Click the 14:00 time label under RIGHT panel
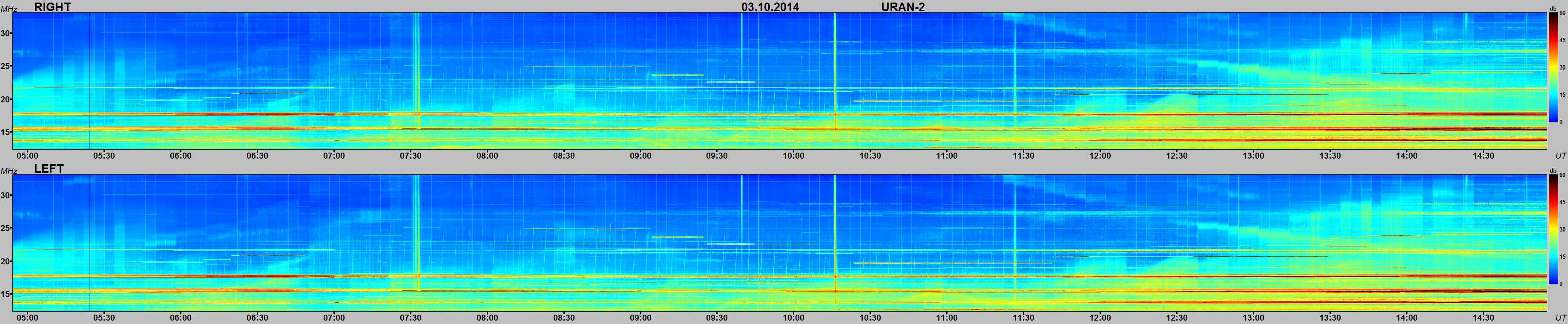 [x=1407, y=156]
